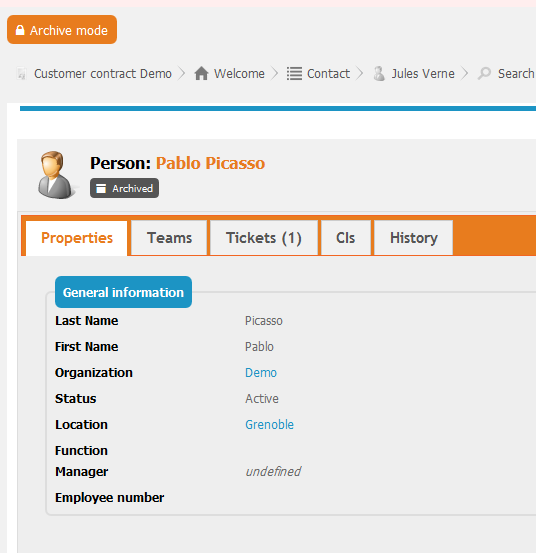536x553 pixels.
Task: Click the Search magnifier icon in breadcrumb
Action: tap(485, 74)
